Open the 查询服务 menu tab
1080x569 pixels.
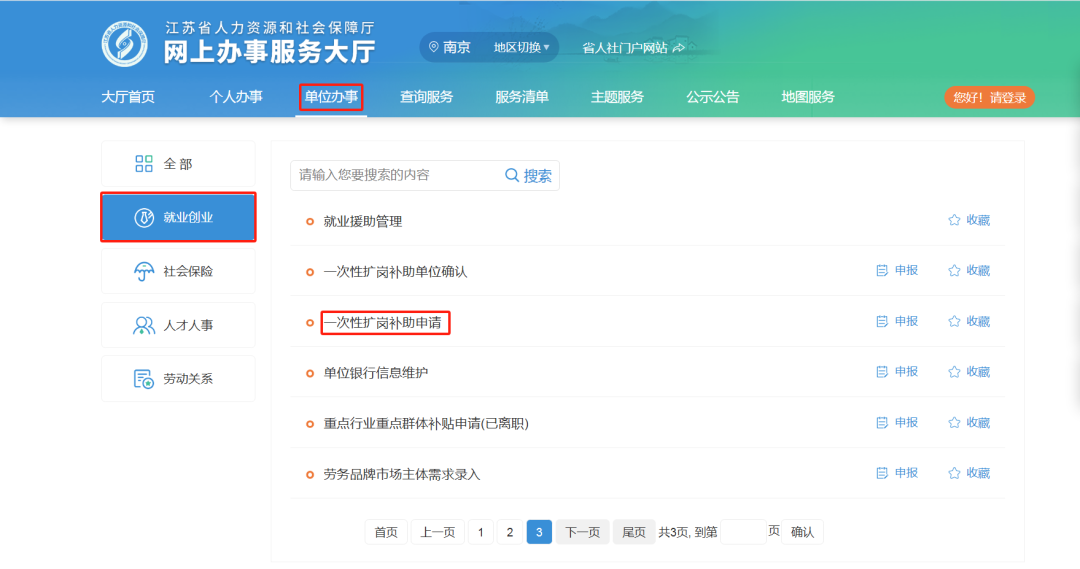[x=427, y=97]
